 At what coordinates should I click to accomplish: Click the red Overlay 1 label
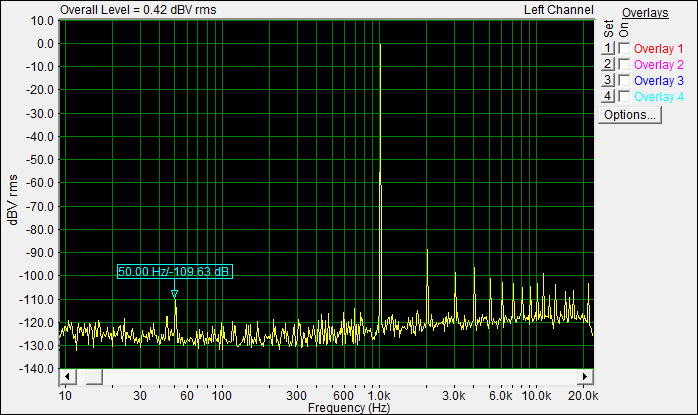658,49
